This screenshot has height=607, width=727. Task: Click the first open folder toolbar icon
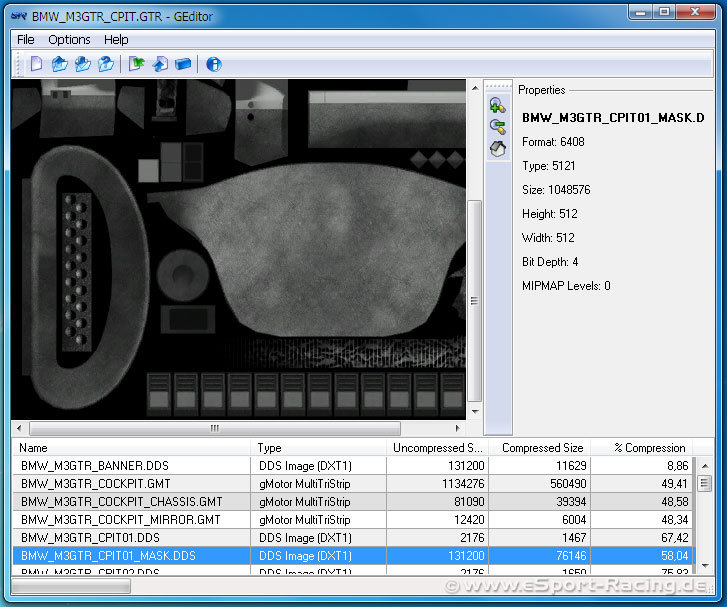point(59,65)
